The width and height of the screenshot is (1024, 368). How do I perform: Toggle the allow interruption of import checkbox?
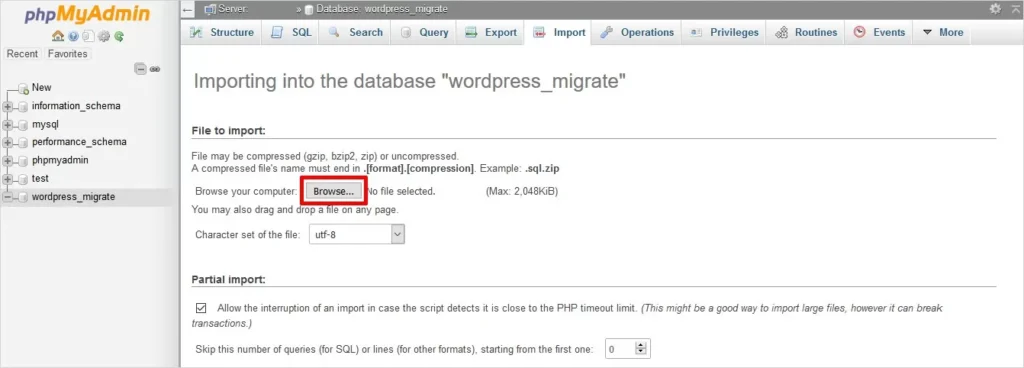pyautogui.click(x=201, y=308)
